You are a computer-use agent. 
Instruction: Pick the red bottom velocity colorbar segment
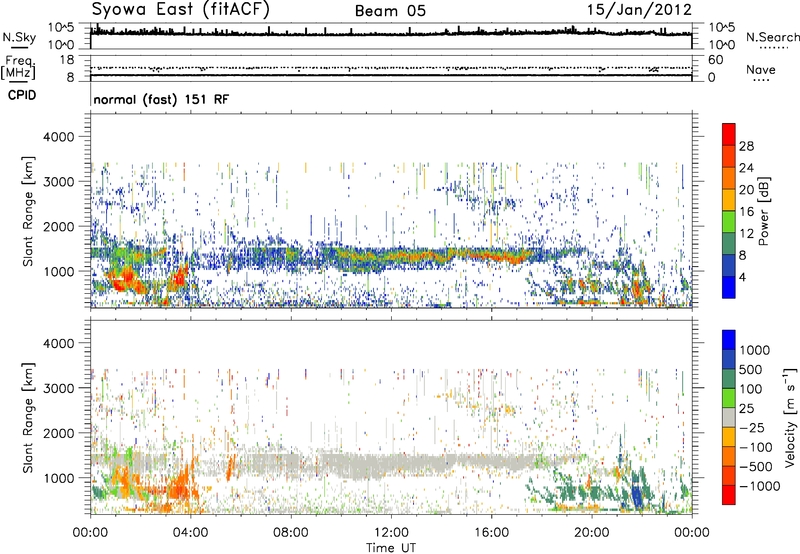729,495
